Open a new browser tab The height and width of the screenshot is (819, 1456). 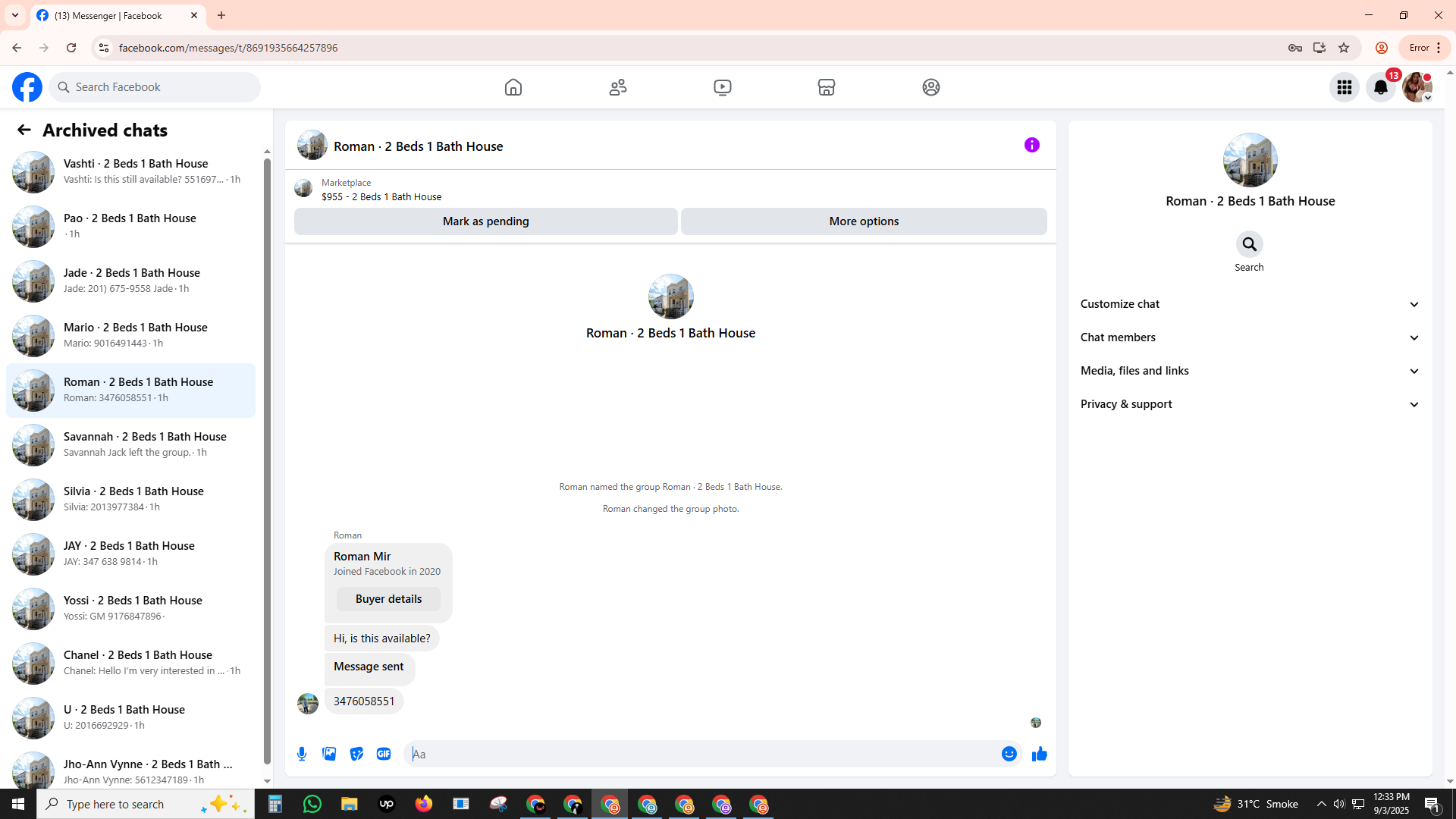pyautogui.click(x=221, y=15)
